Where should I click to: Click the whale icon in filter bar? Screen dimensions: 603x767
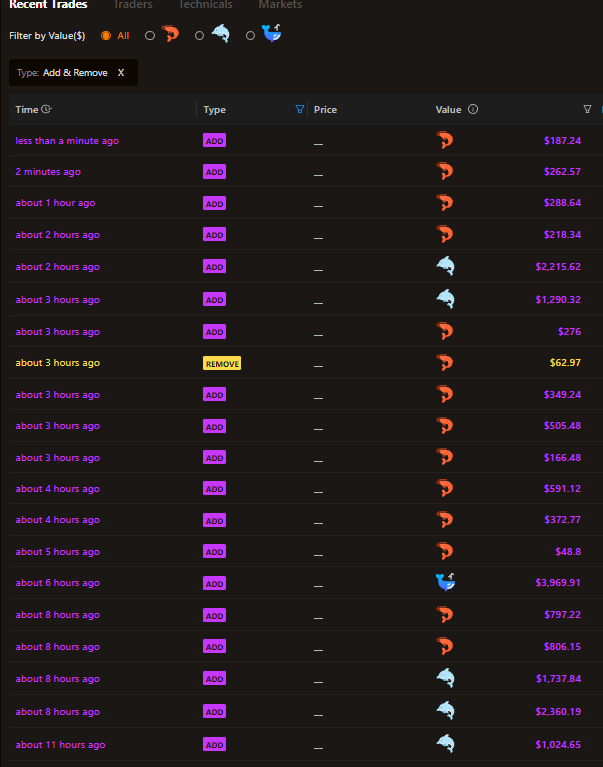272,33
